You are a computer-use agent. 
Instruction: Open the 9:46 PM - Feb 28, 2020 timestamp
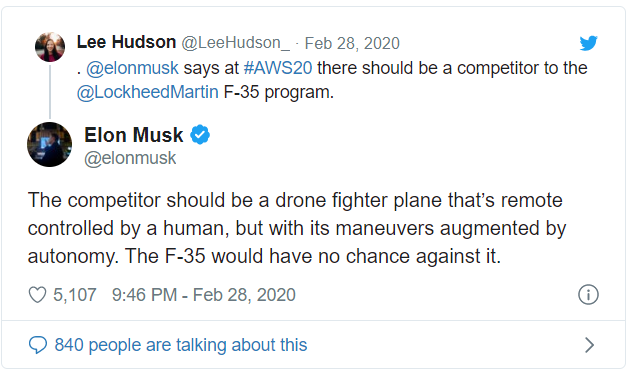204,295
